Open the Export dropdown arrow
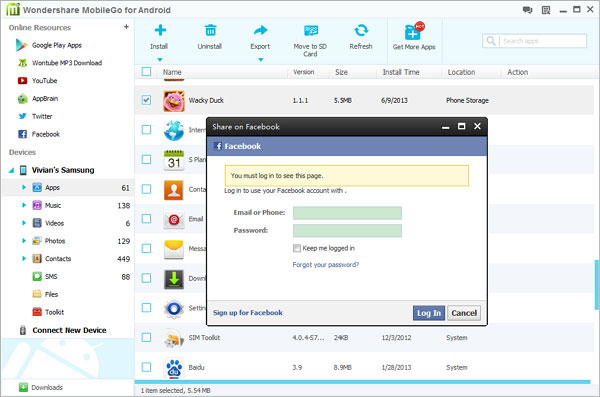The height and width of the screenshot is (397, 600). 261,60
